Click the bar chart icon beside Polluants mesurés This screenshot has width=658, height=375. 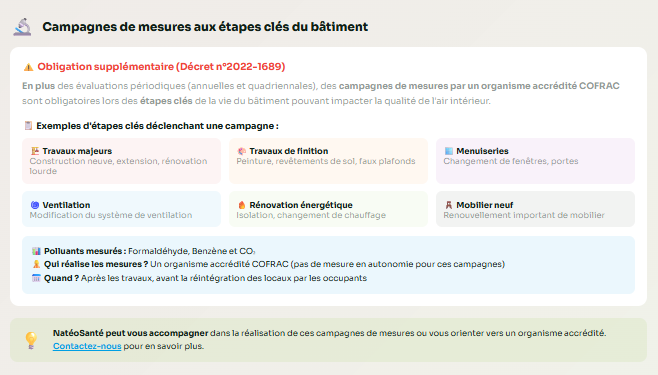(36, 251)
